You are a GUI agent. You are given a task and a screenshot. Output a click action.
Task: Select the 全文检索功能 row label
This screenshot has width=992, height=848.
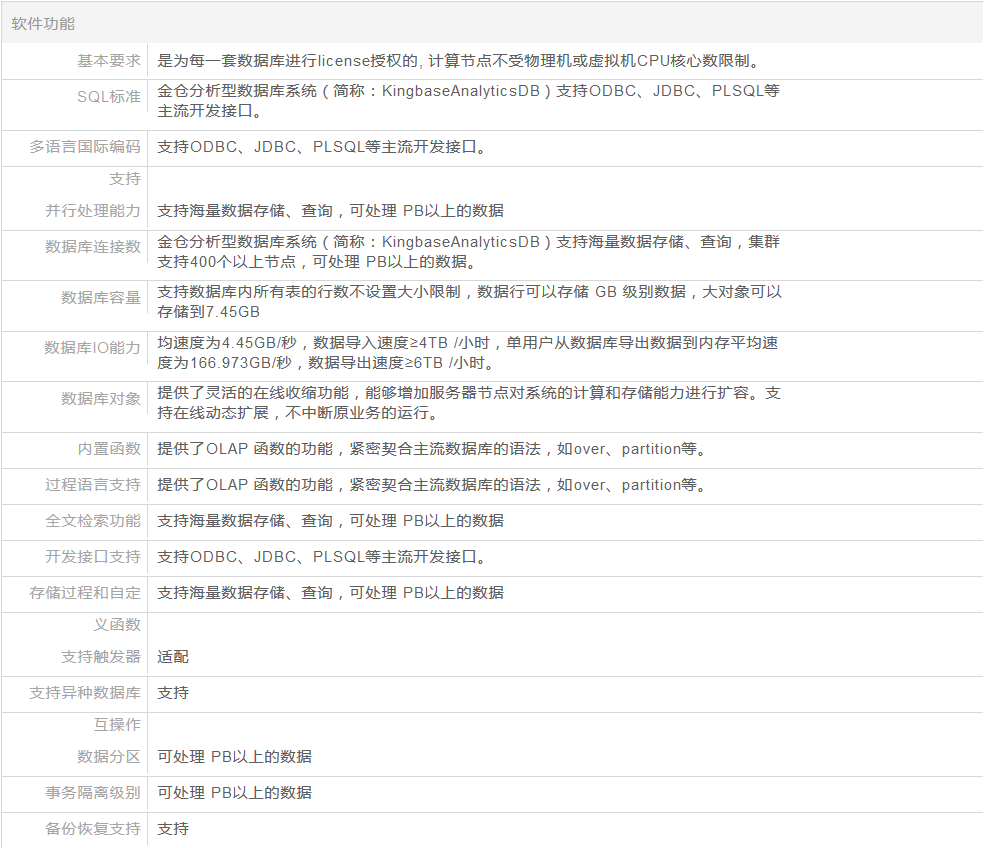(x=93, y=521)
